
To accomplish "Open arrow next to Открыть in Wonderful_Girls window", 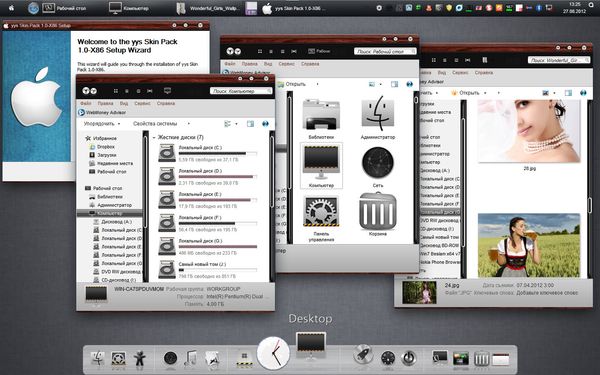I will tap(485, 93).
